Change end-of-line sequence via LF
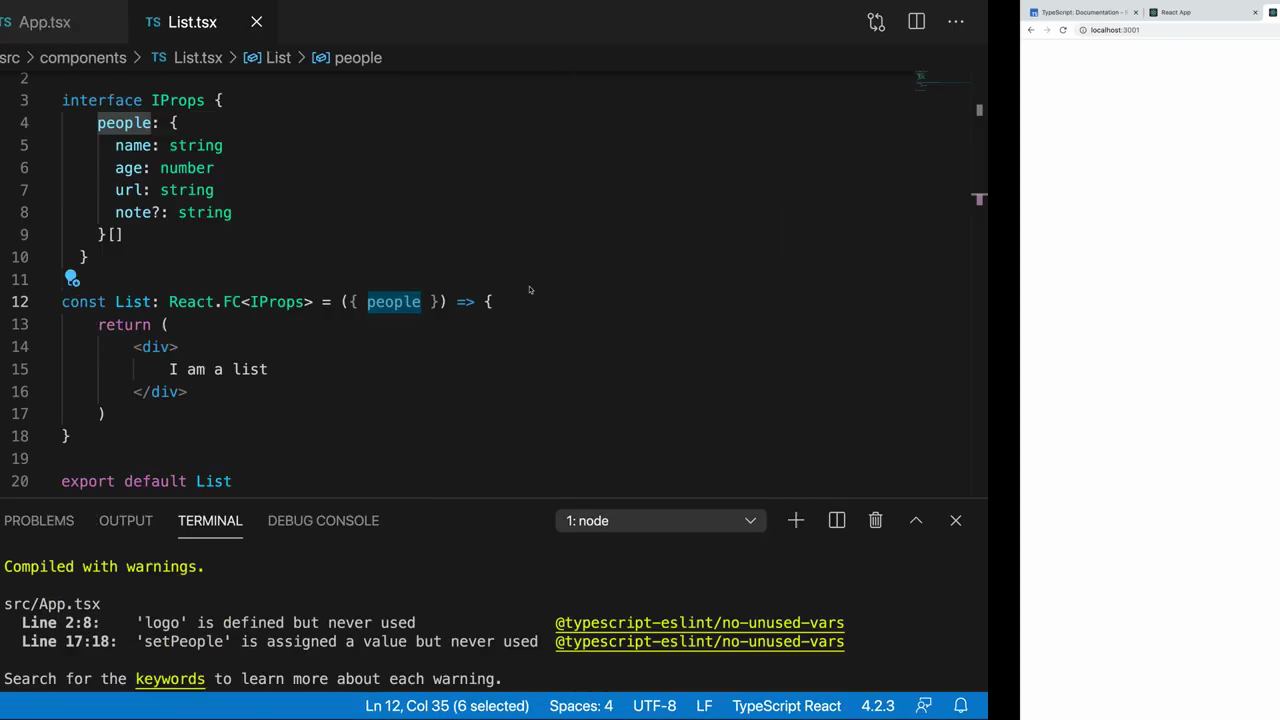 [x=704, y=706]
